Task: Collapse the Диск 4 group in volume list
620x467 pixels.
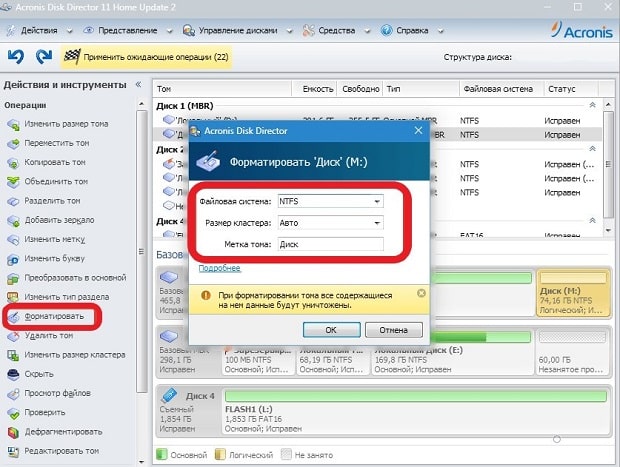Action: click(592, 220)
